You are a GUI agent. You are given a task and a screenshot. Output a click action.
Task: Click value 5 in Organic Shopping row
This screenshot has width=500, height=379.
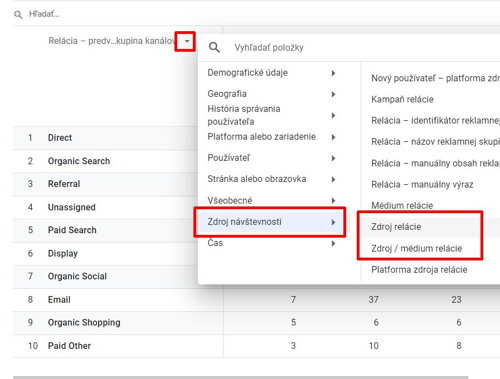[x=293, y=323]
